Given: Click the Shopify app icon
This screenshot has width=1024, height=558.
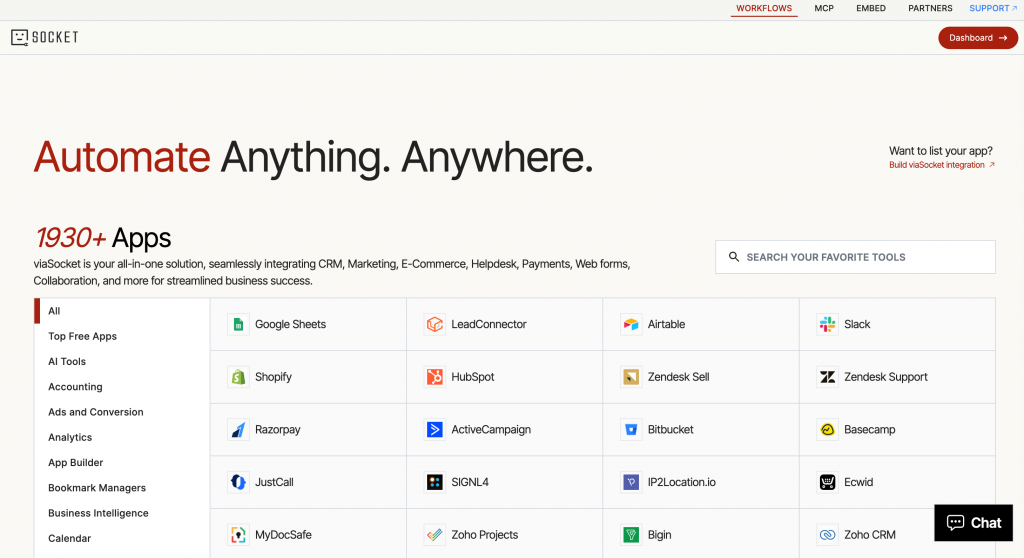Looking at the screenshot, I should click(238, 377).
